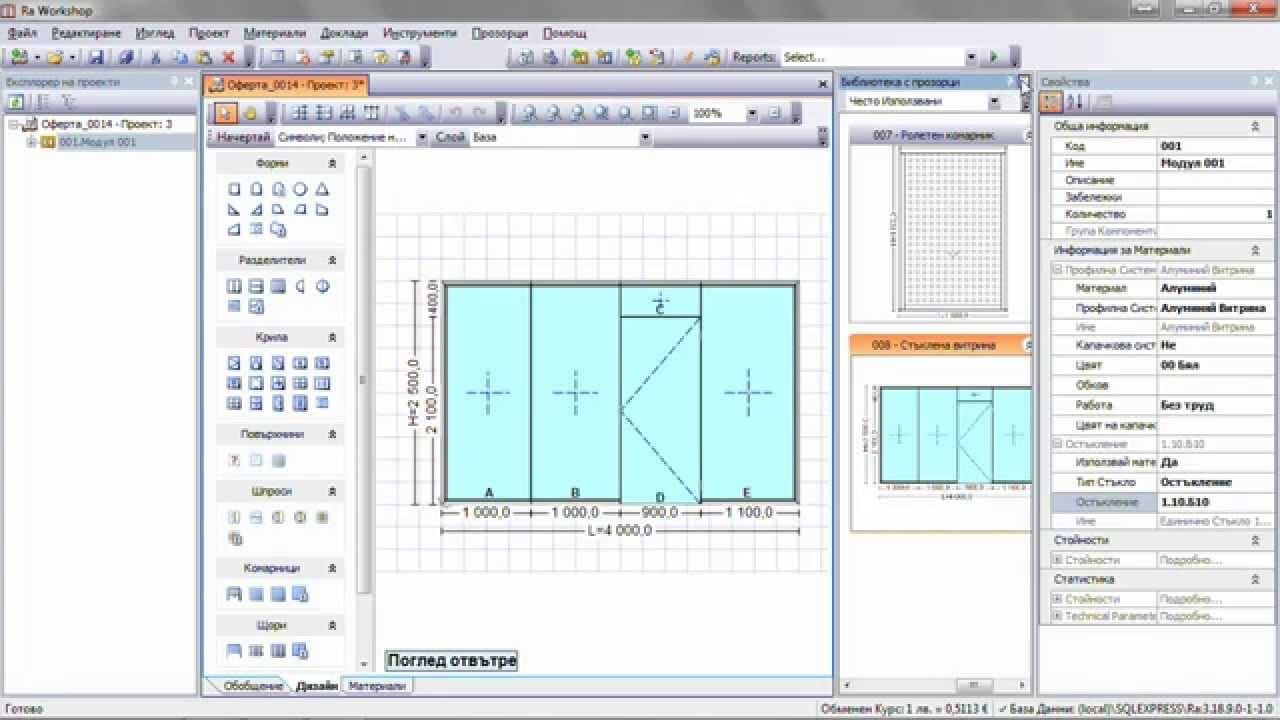Click the red Delete X toolbar icon
This screenshot has width=1280, height=720.
click(x=228, y=57)
